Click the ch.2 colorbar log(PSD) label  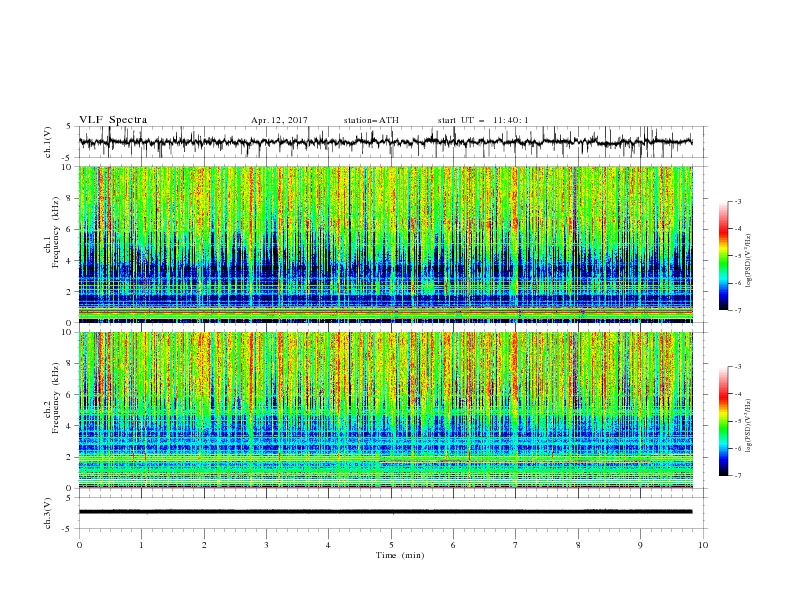tap(749, 426)
